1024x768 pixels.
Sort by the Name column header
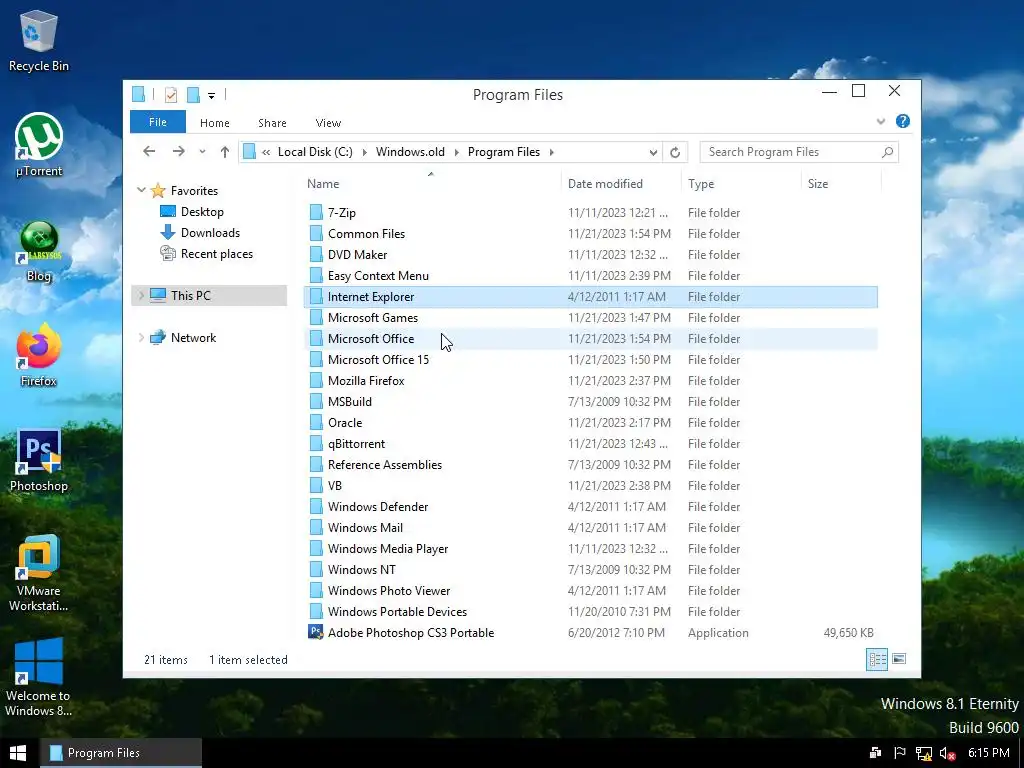click(431, 184)
